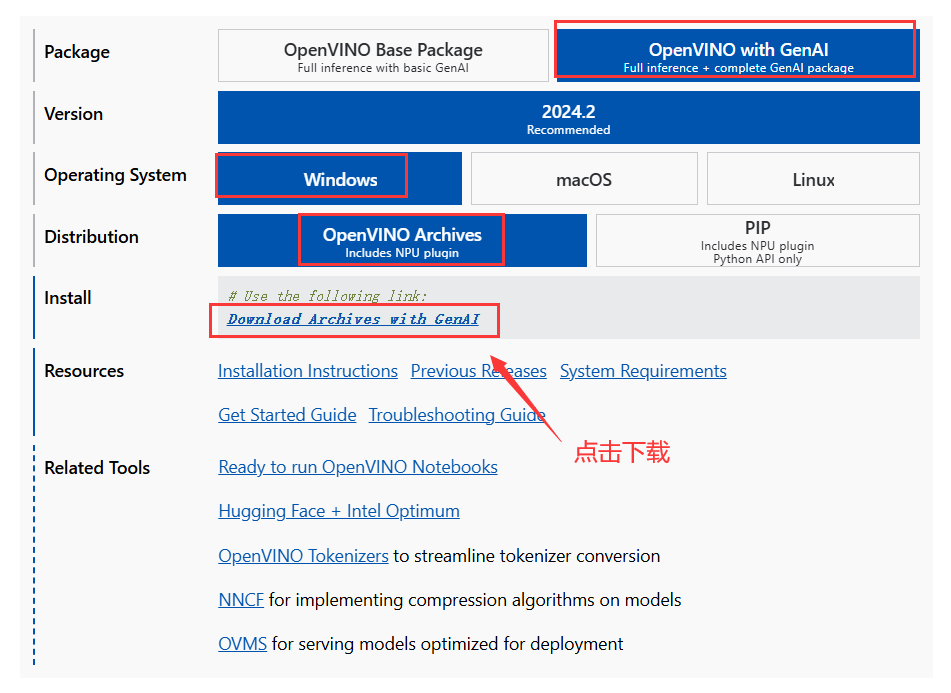This screenshot has width=951, height=693.
Task: Pick version 2024.2 Recommended
Action: (568, 117)
